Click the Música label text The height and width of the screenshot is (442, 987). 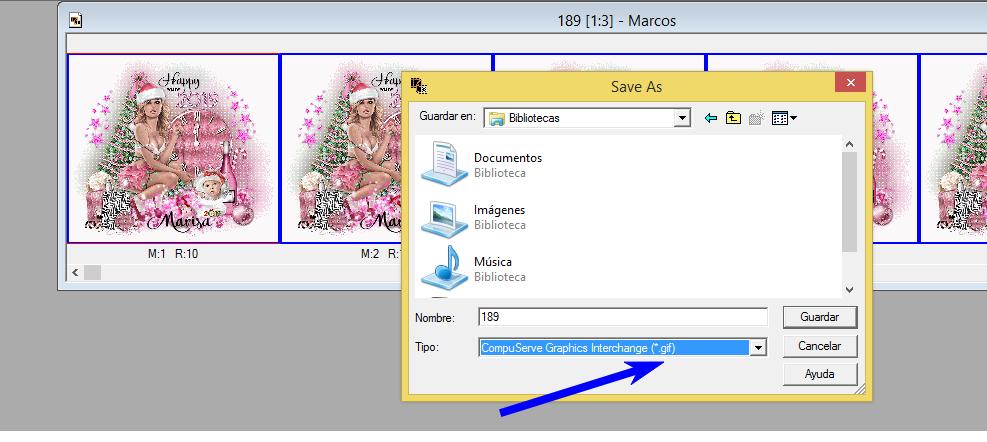click(493, 262)
